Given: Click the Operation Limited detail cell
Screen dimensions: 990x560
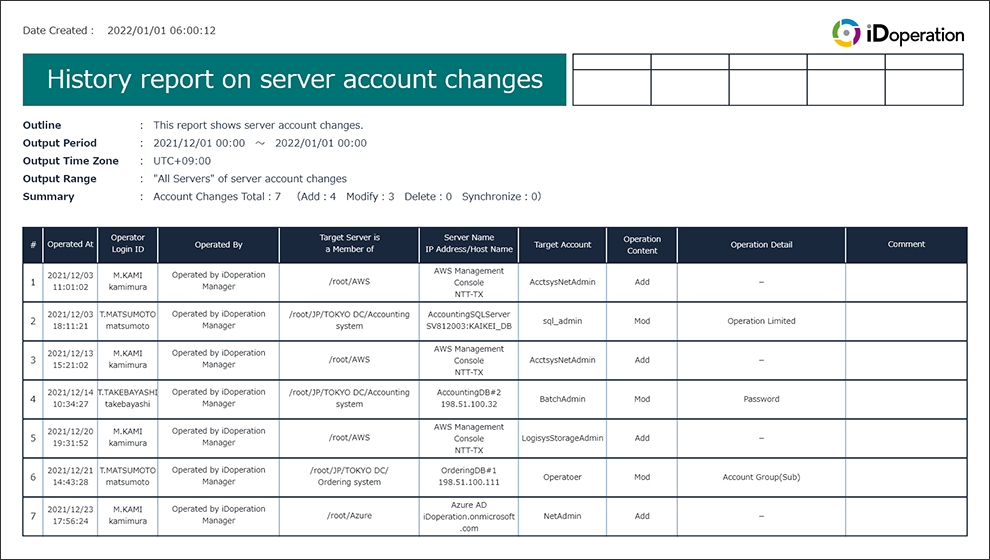Looking at the screenshot, I should pos(761,321).
